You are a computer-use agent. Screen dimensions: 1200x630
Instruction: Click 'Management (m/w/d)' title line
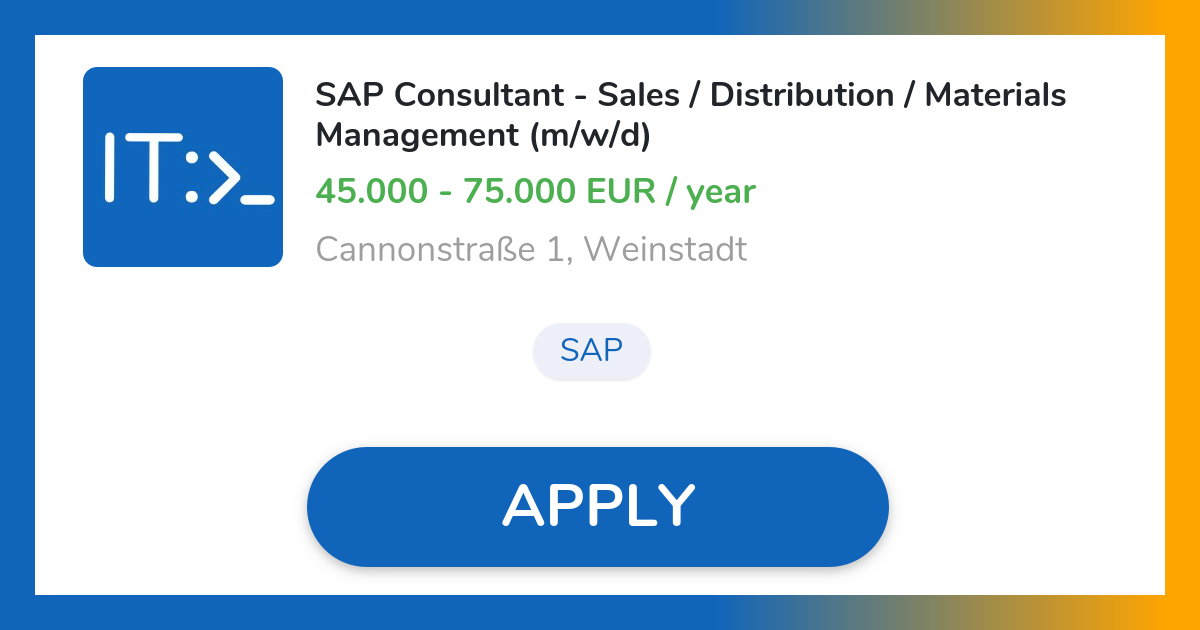click(x=484, y=135)
